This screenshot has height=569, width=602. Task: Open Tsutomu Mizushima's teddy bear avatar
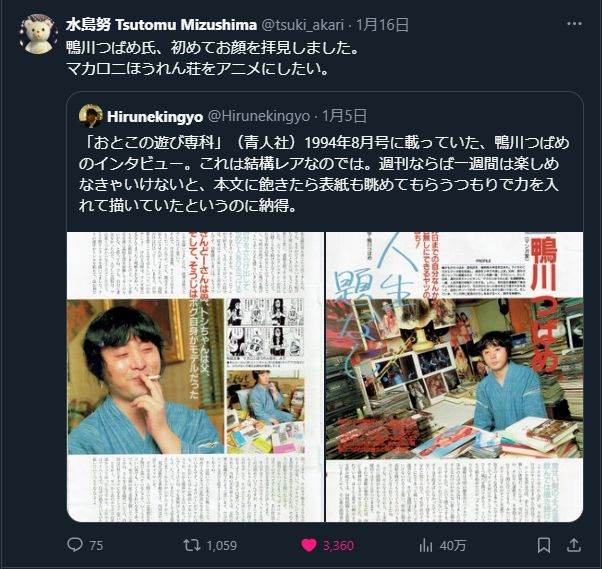click(38, 34)
